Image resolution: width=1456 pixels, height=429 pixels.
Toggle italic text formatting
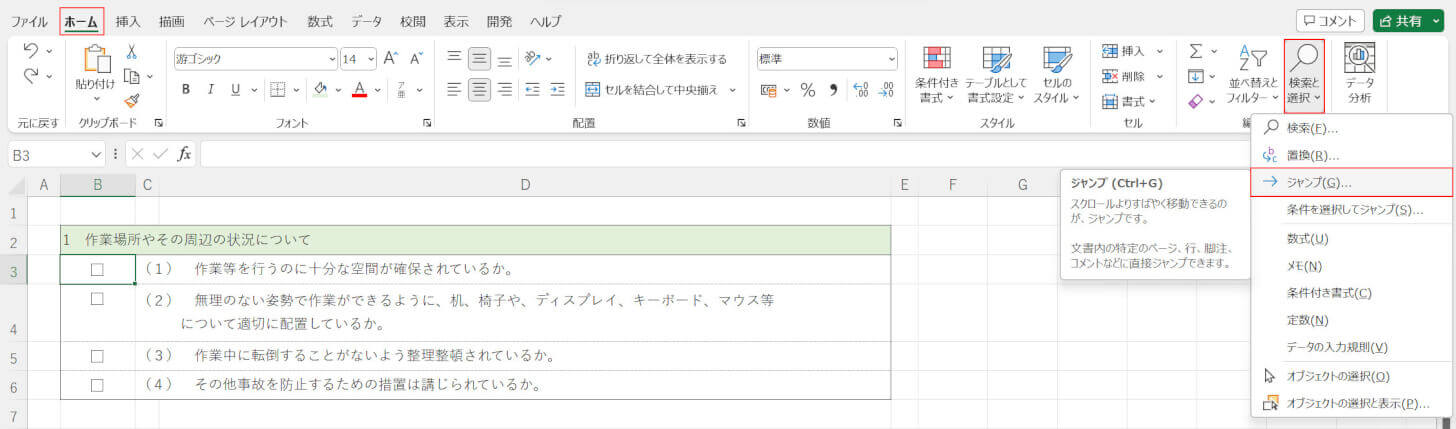click(x=211, y=89)
